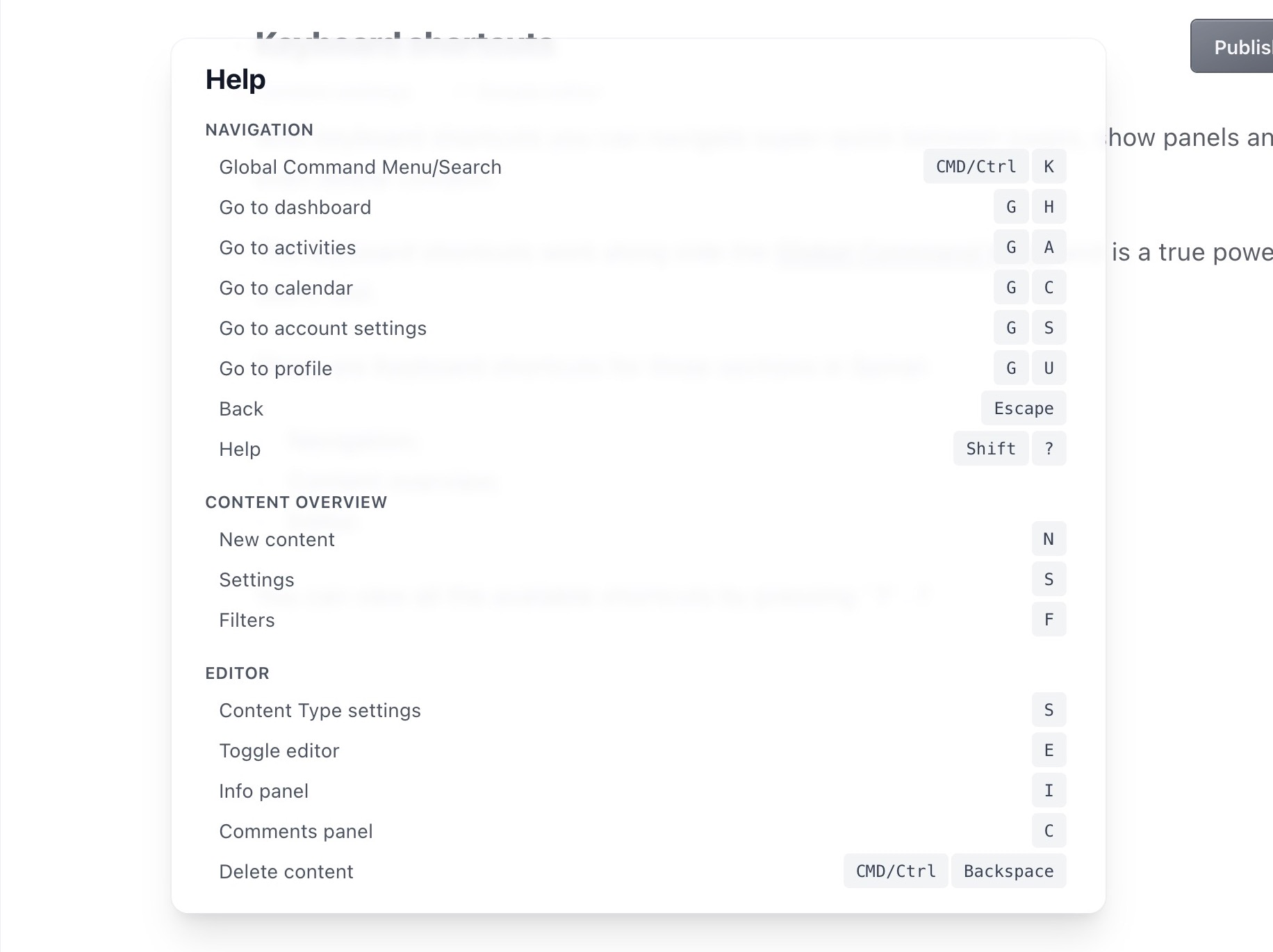The image size is (1273, 952).
Task: Click the N key badge
Action: tap(1049, 539)
